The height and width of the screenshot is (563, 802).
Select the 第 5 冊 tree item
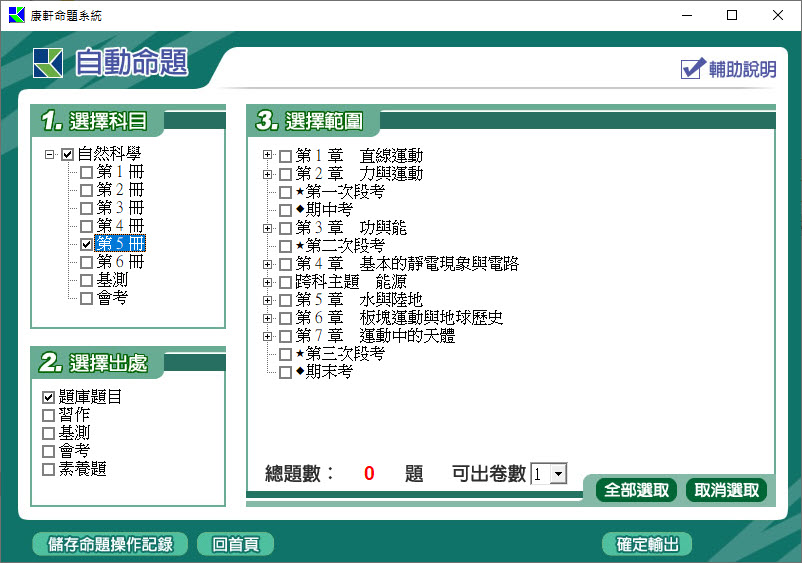tap(120, 244)
